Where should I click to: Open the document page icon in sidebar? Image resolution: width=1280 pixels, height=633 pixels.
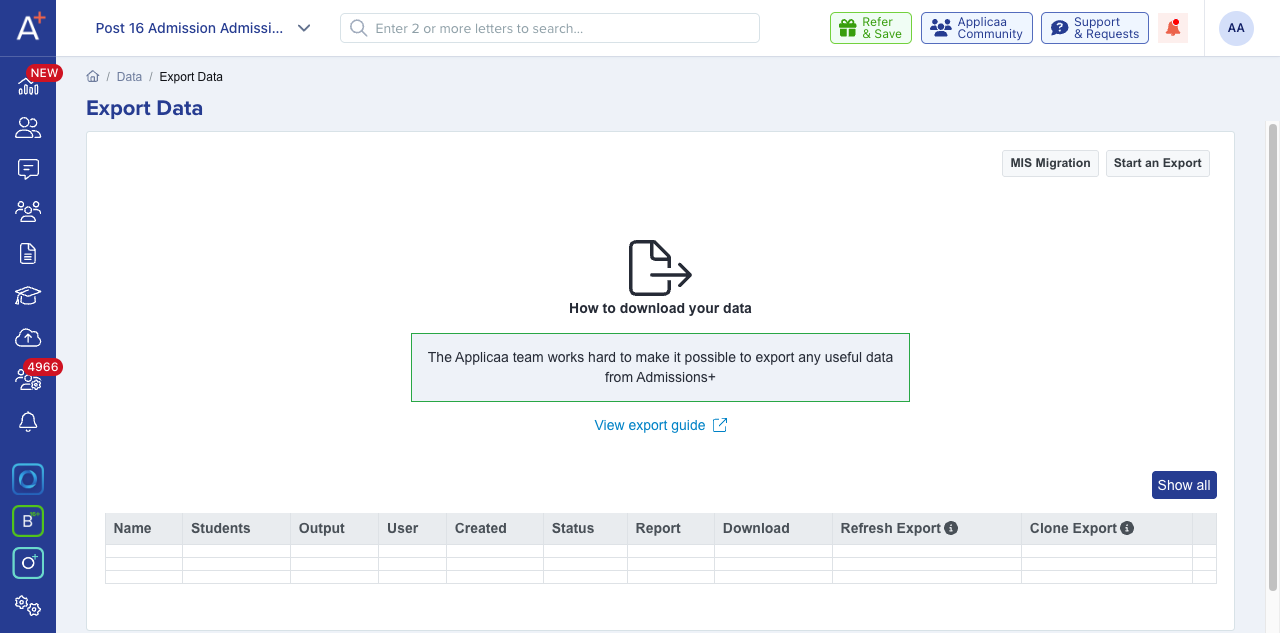click(x=28, y=253)
